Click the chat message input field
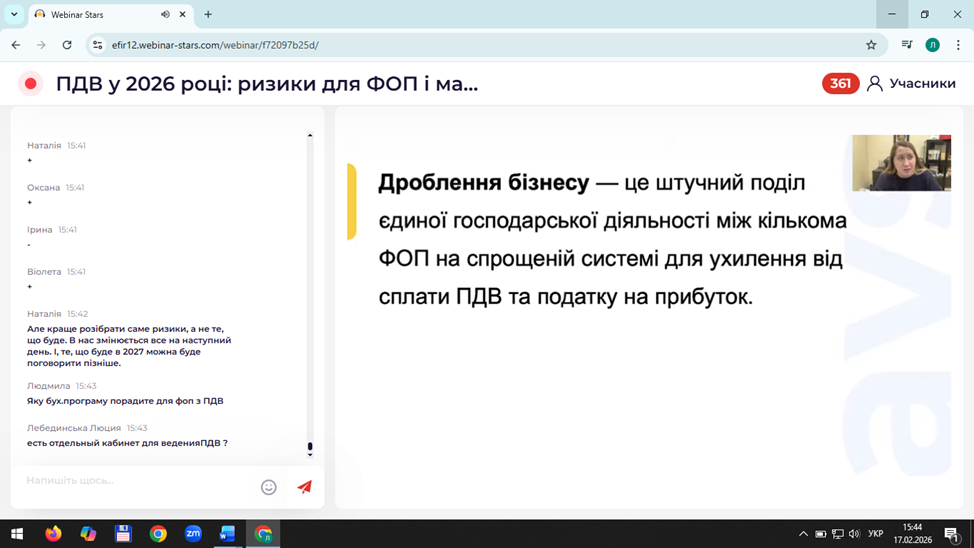 [x=135, y=481]
